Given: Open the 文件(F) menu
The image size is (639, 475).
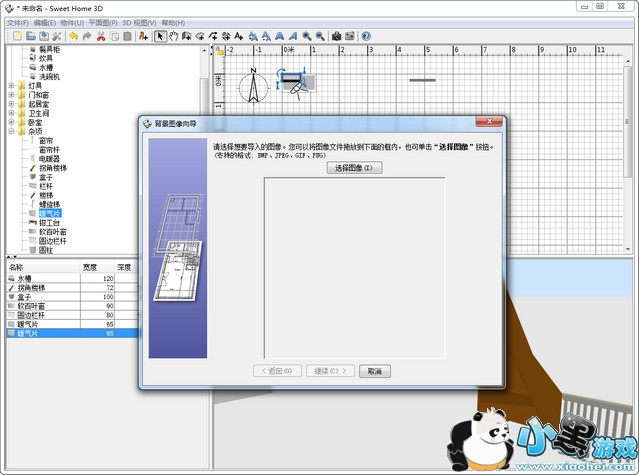Looking at the screenshot, I should pyautogui.click(x=17, y=22).
